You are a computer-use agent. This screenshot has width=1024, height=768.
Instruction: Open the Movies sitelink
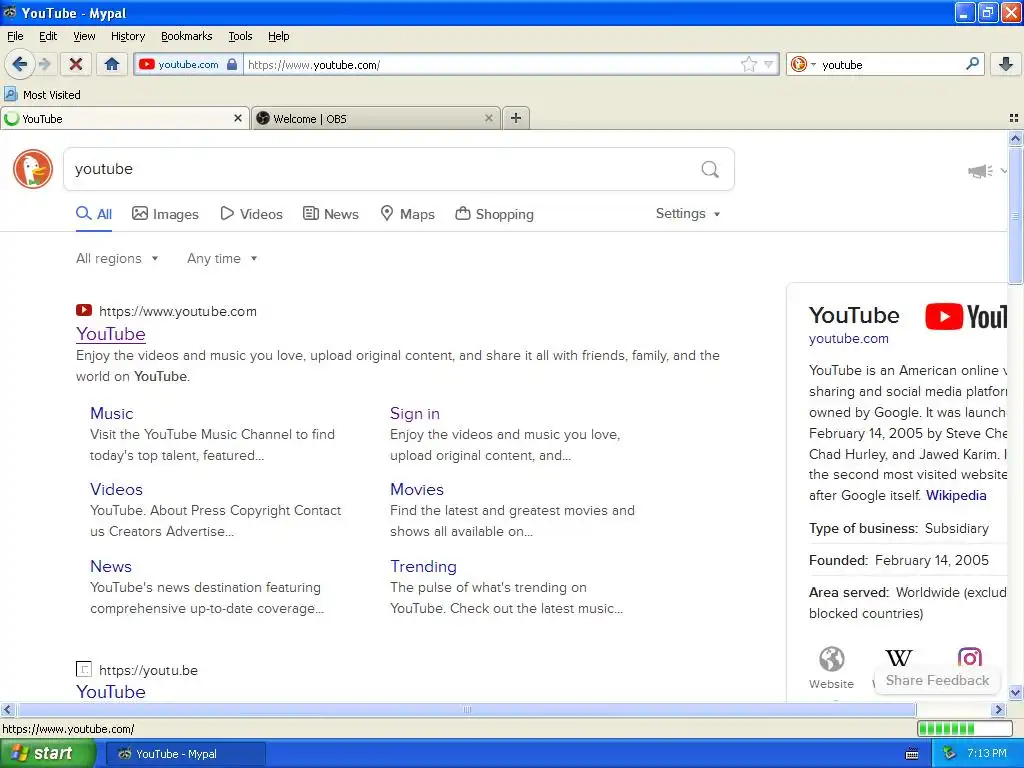(x=417, y=489)
